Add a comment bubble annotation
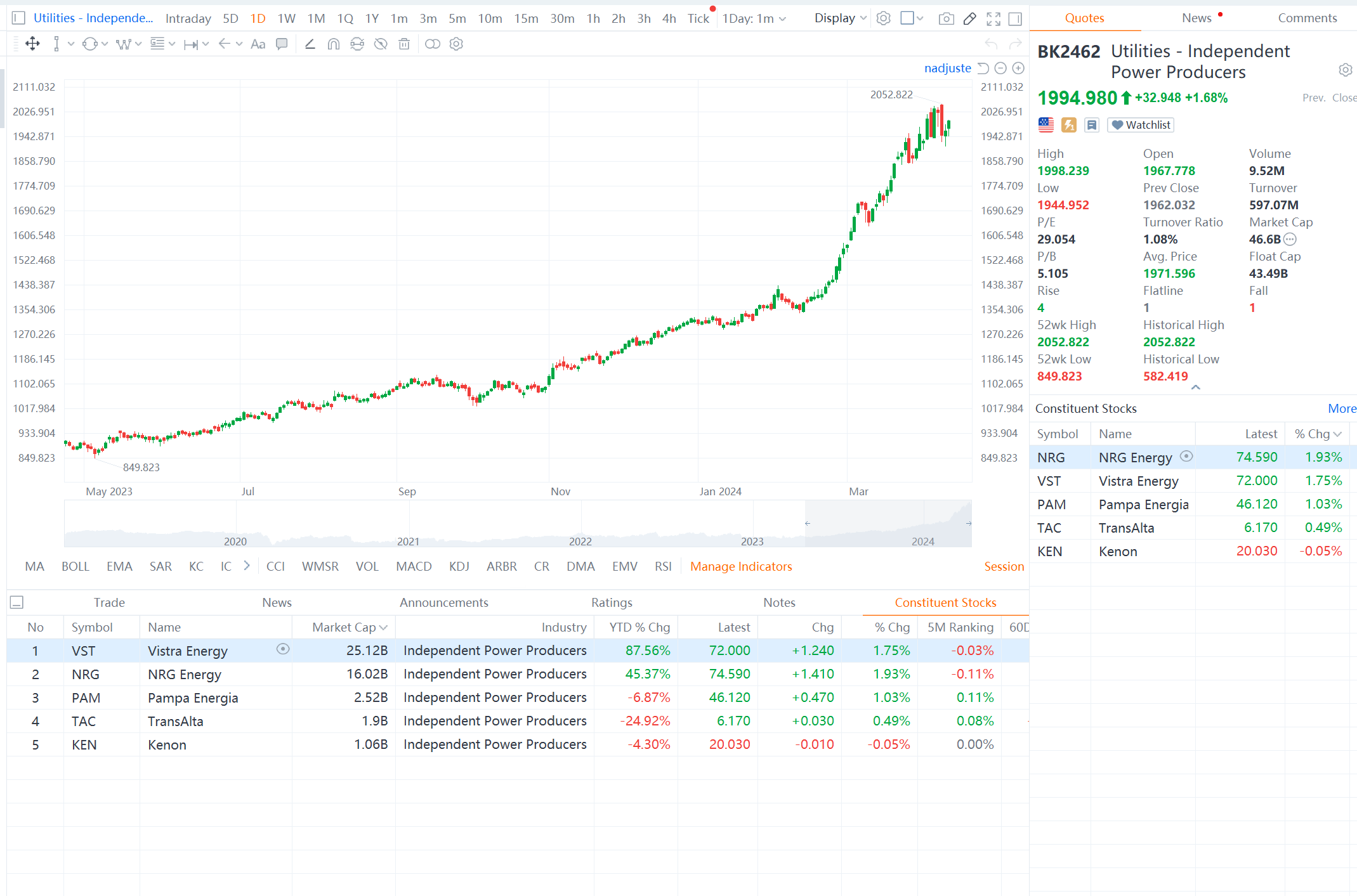 pyautogui.click(x=282, y=44)
